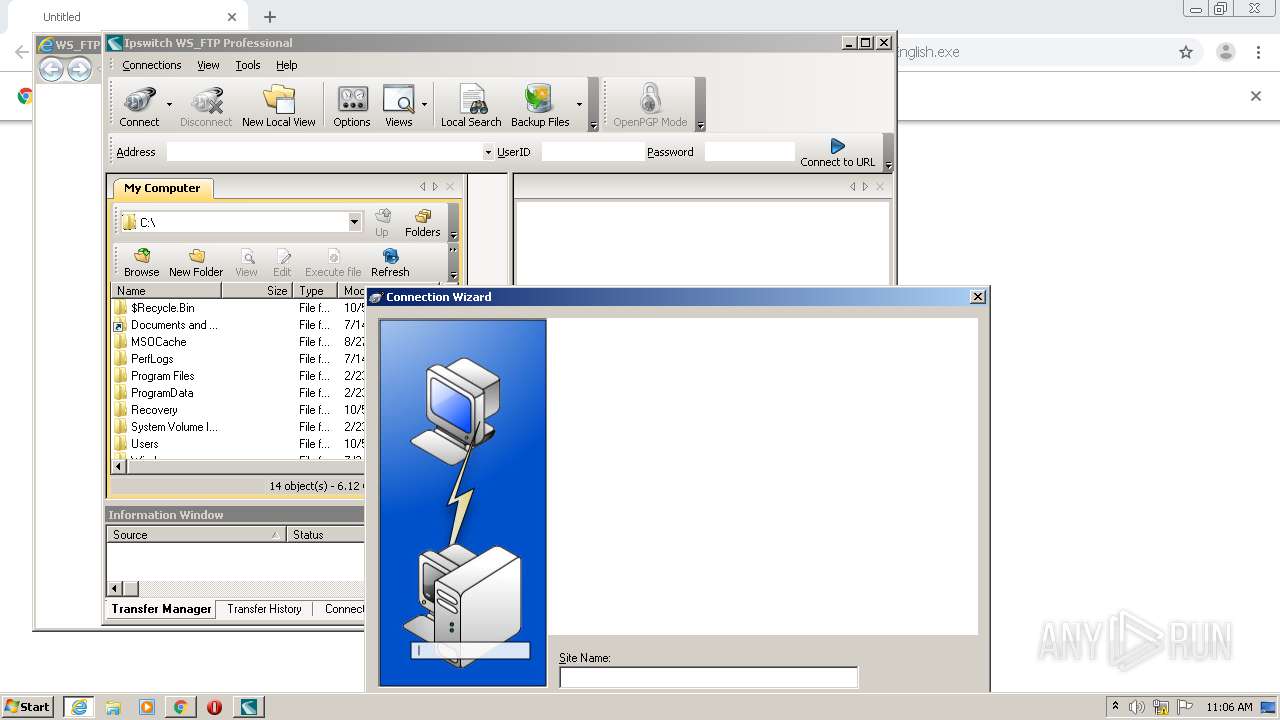Open the Windows Start menu
The width and height of the screenshot is (1280, 720).
point(28,706)
